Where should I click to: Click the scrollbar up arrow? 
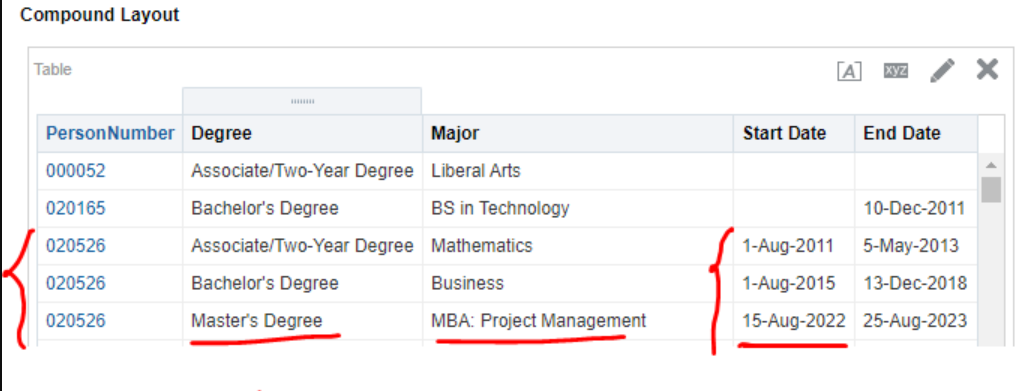pos(991,165)
